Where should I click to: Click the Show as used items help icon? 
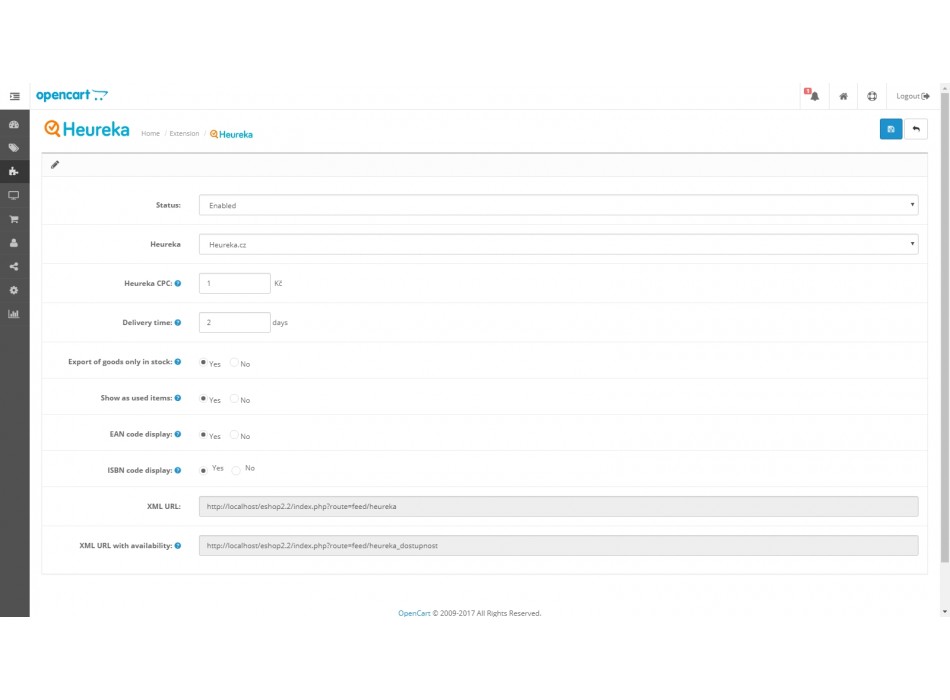pyautogui.click(x=178, y=398)
